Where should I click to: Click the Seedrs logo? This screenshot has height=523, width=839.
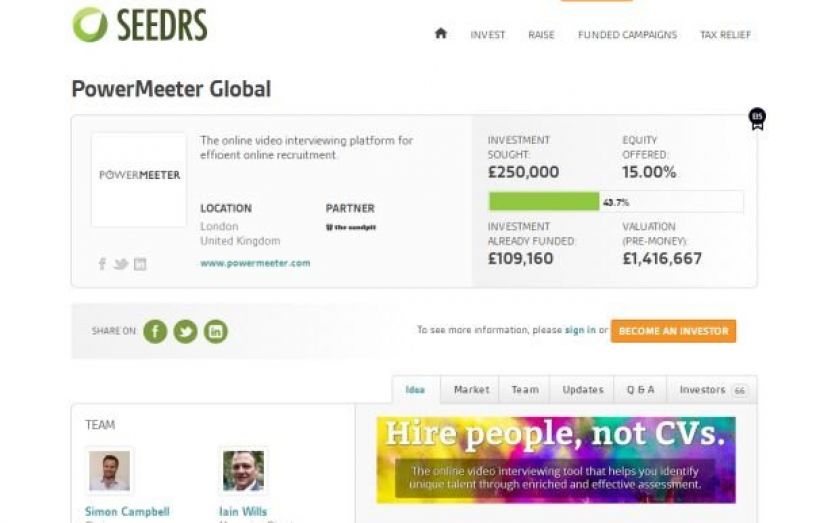click(x=140, y=25)
